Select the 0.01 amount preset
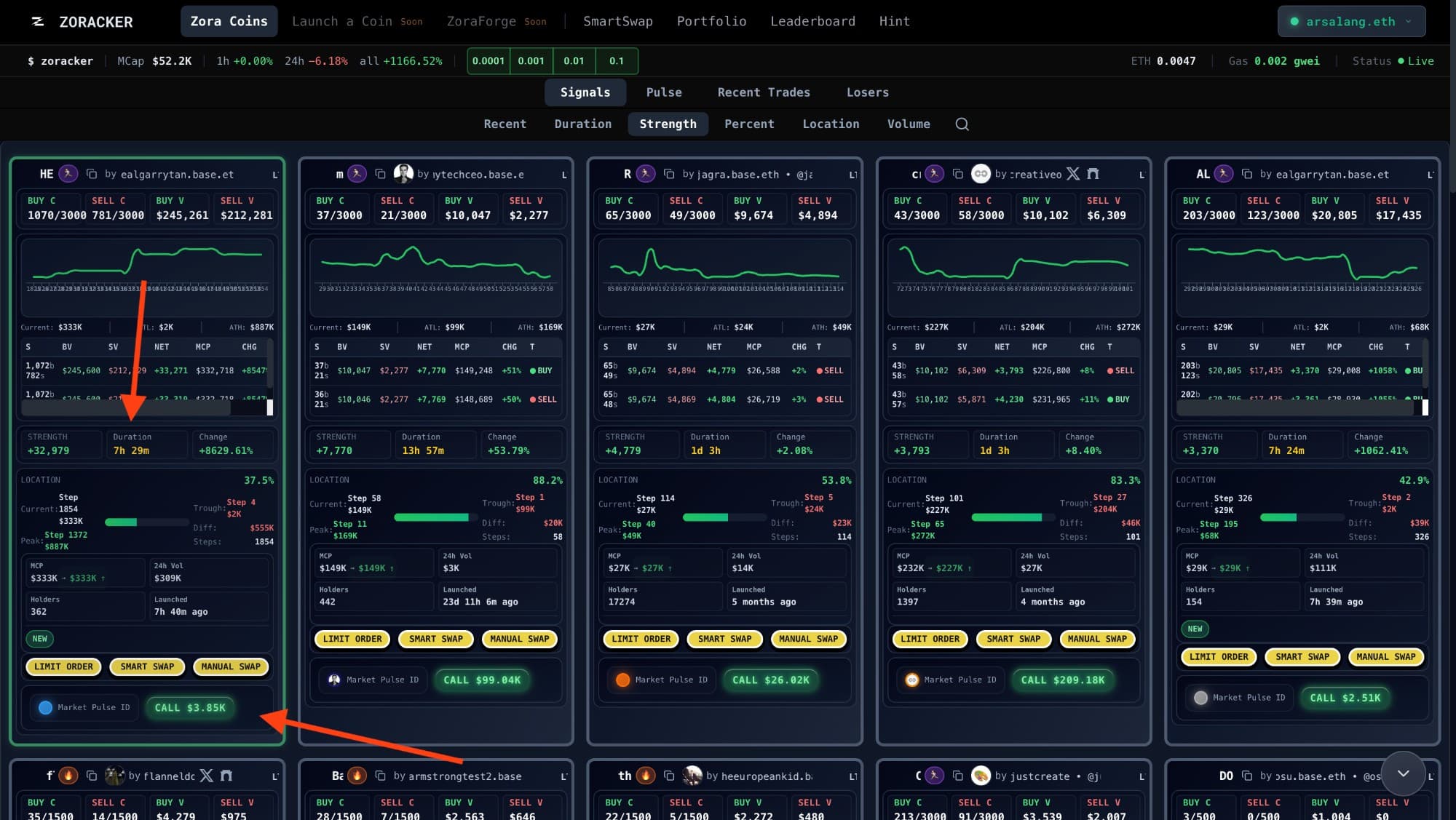The height and width of the screenshot is (820, 1456). coord(574,61)
